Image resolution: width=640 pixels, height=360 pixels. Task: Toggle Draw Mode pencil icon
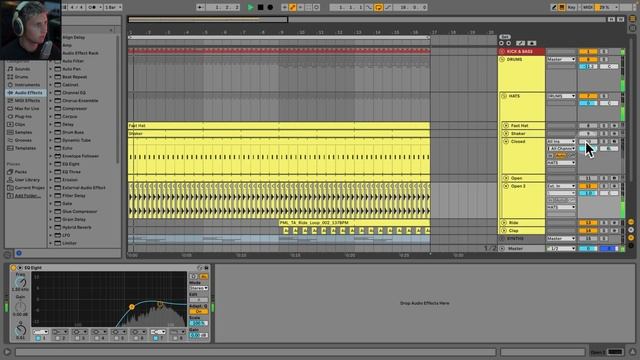(554, 7)
